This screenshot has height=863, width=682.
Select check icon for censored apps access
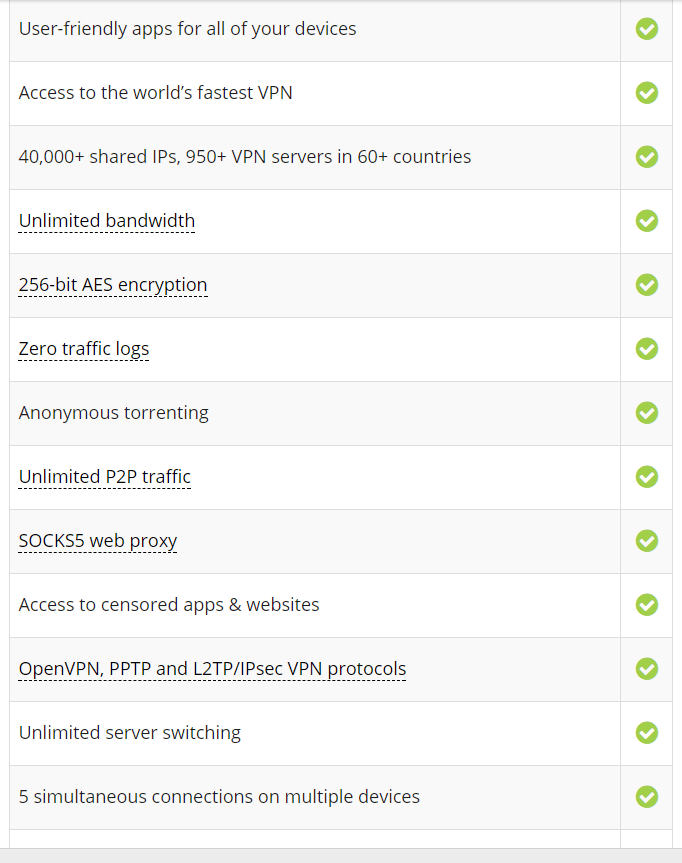pyautogui.click(x=647, y=605)
